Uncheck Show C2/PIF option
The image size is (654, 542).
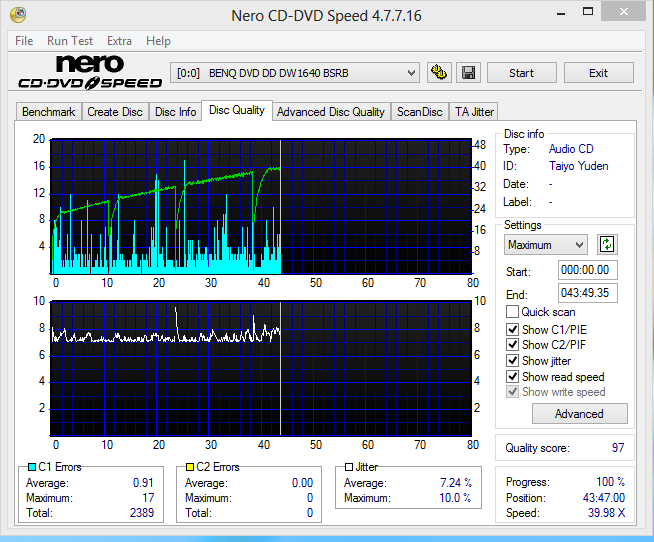pos(512,345)
